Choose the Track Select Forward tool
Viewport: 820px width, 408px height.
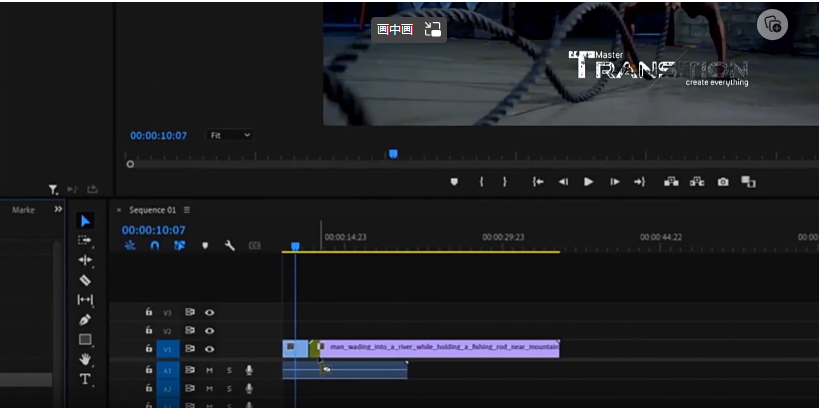pyautogui.click(x=85, y=241)
